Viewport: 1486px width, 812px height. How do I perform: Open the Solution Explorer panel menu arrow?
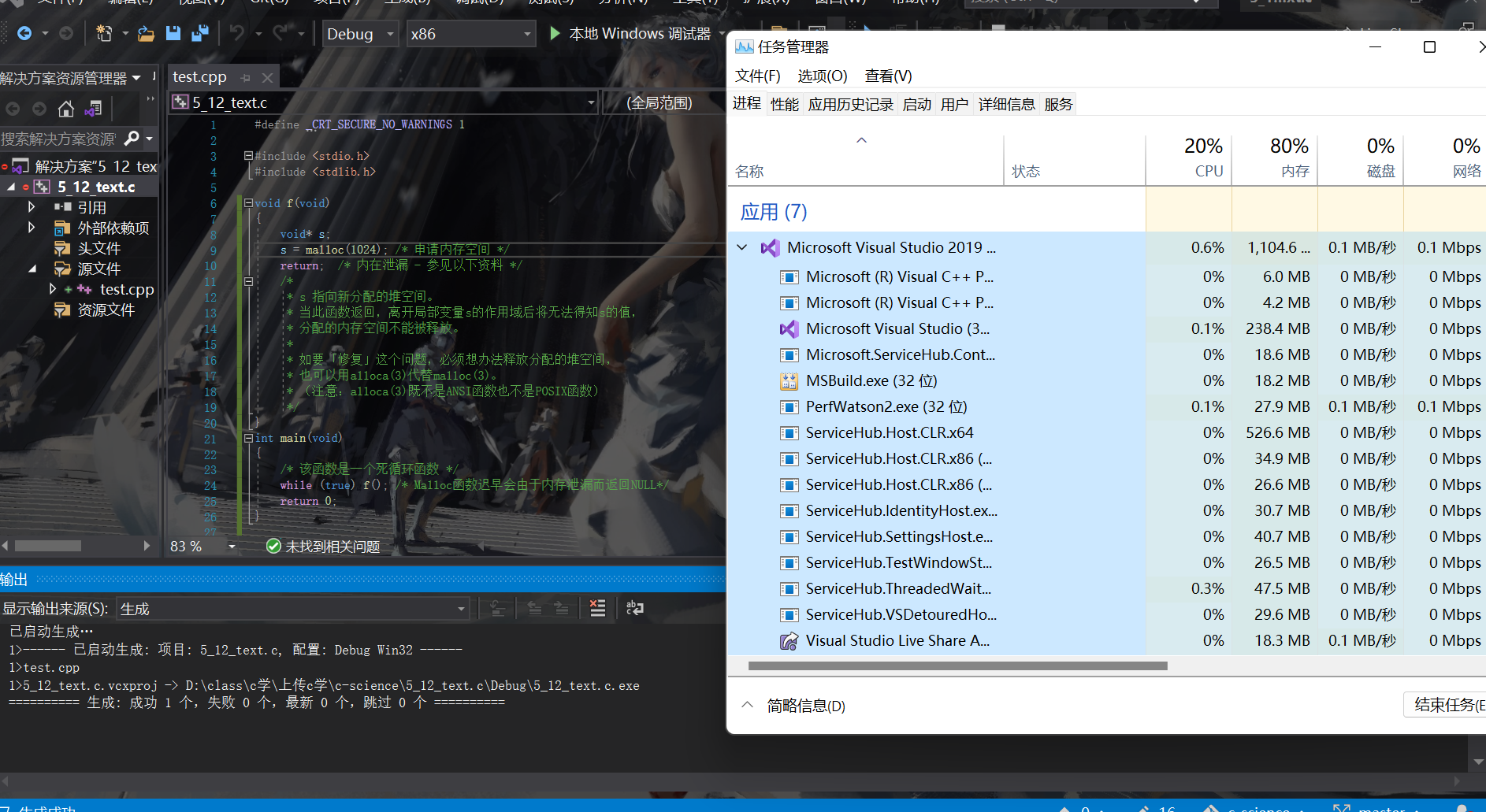[x=136, y=77]
